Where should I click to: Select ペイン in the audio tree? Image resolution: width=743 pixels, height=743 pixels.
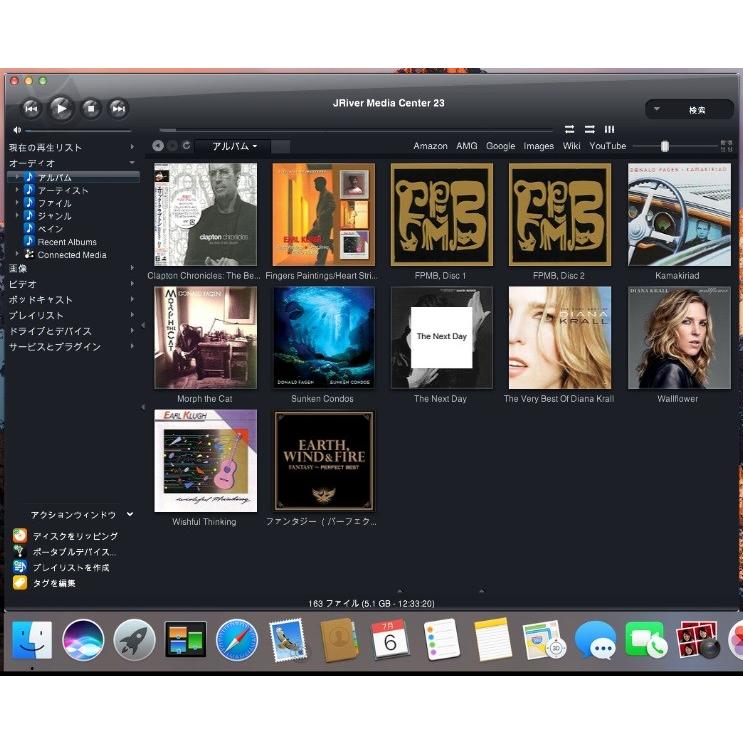(x=50, y=229)
